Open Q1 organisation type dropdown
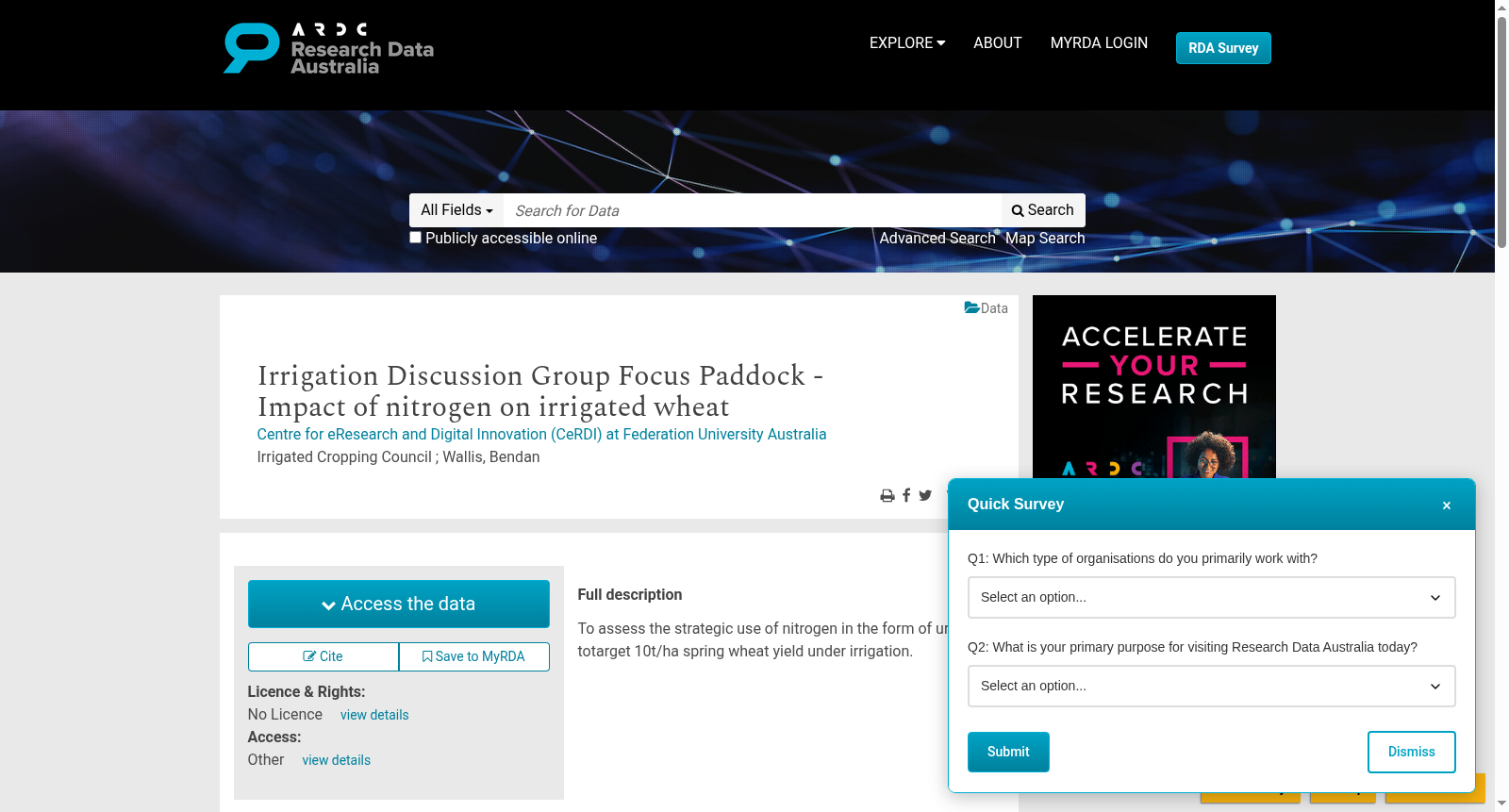 click(x=1211, y=598)
